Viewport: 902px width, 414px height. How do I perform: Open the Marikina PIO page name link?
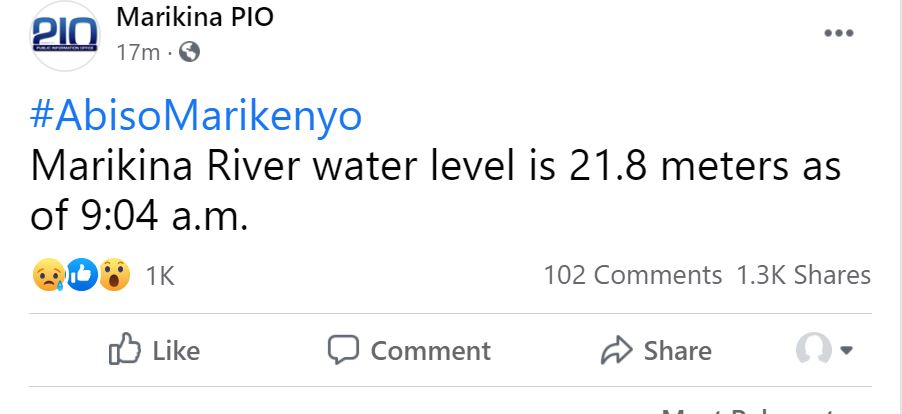click(194, 17)
